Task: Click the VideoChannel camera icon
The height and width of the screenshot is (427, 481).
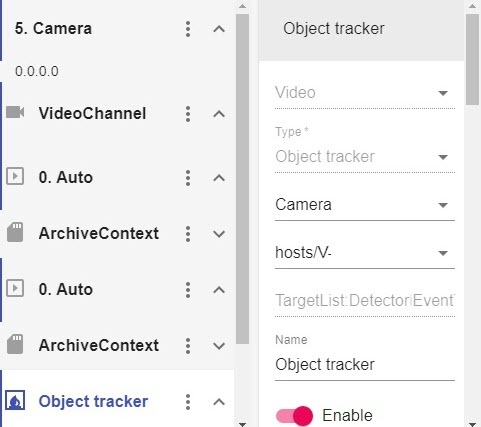Action: [x=15, y=112]
